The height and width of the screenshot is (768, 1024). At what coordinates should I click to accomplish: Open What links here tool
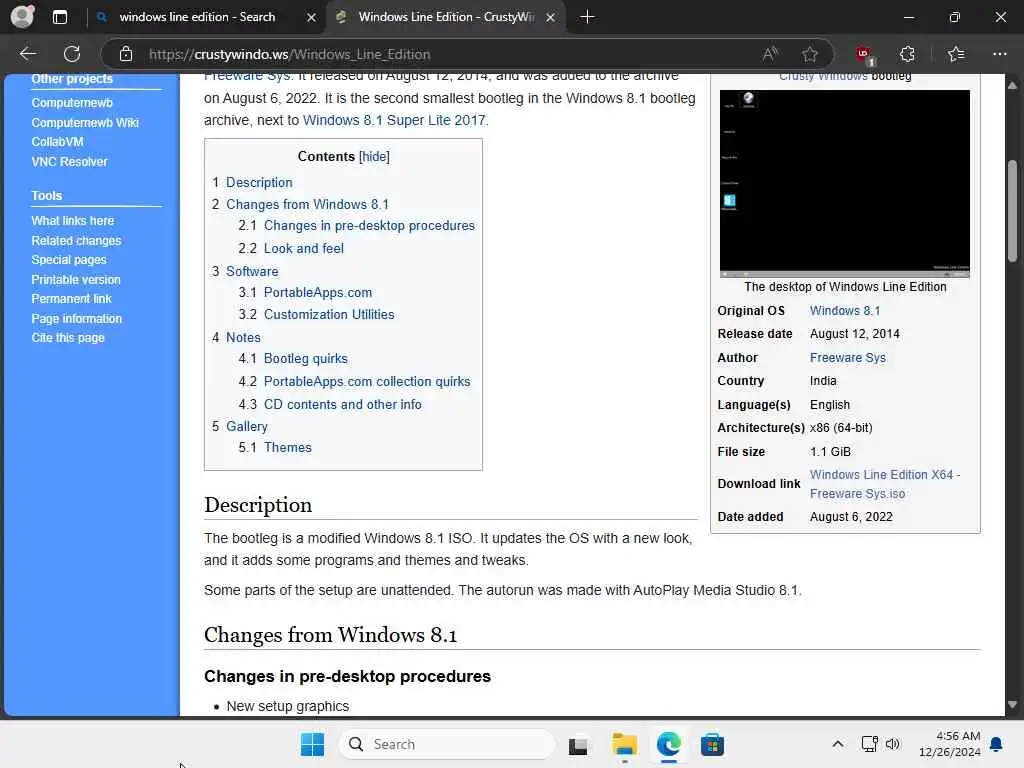(x=72, y=221)
